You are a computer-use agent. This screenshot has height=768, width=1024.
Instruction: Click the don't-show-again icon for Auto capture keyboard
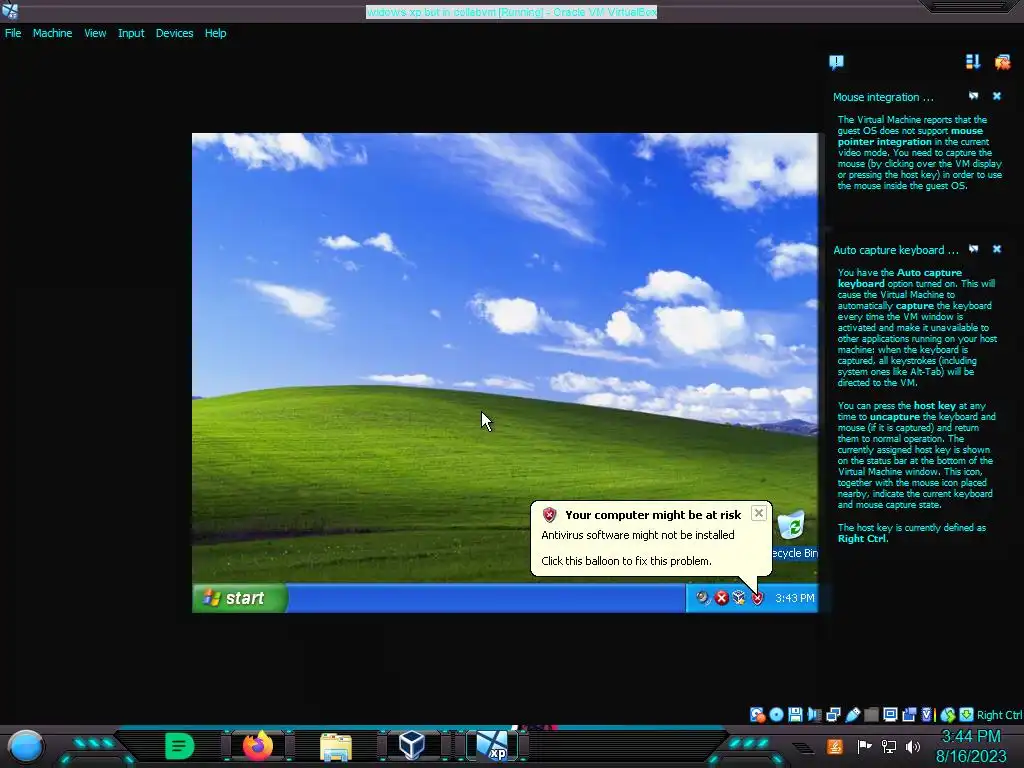974,249
